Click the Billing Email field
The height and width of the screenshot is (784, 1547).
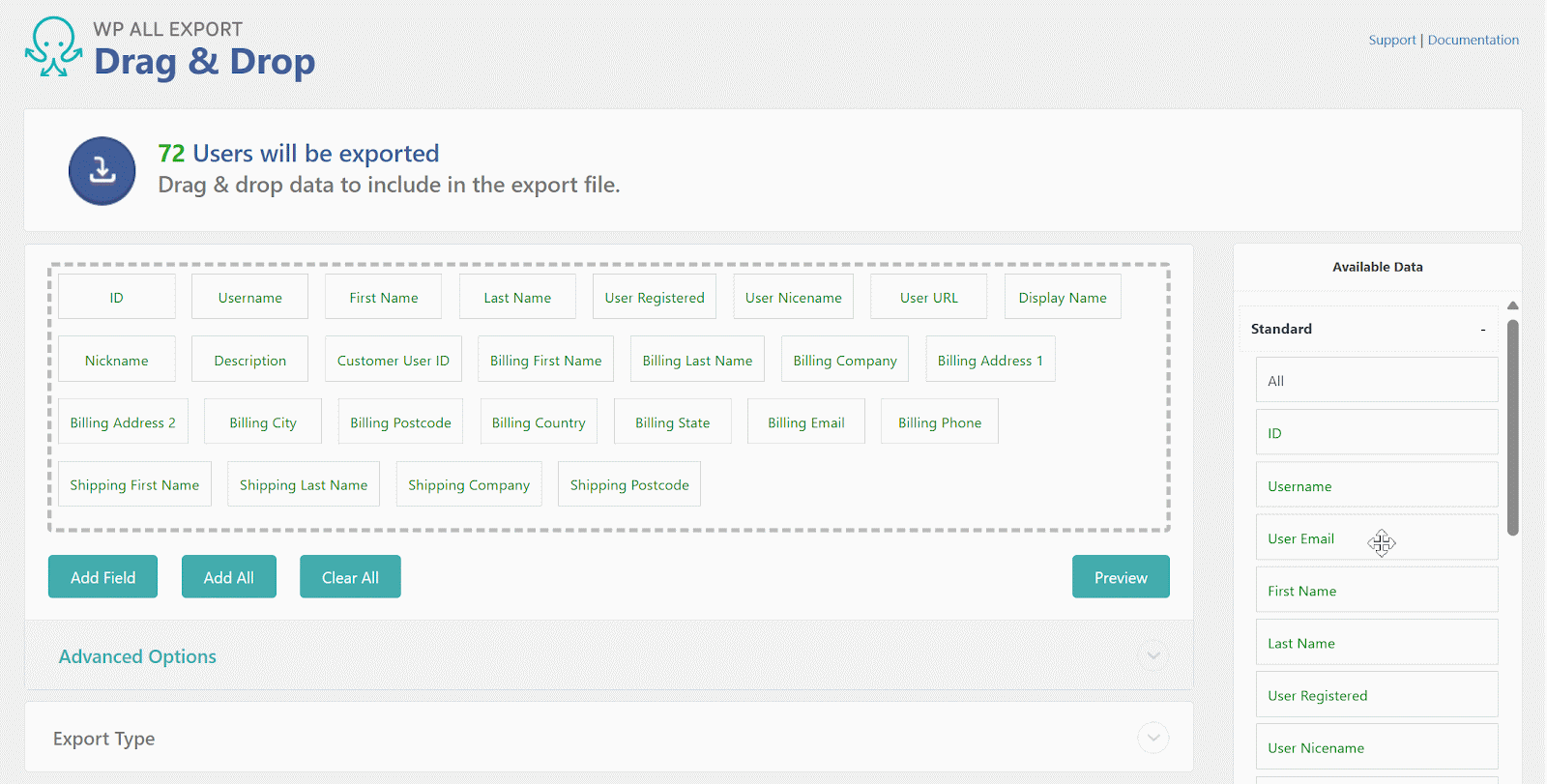[806, 421]
